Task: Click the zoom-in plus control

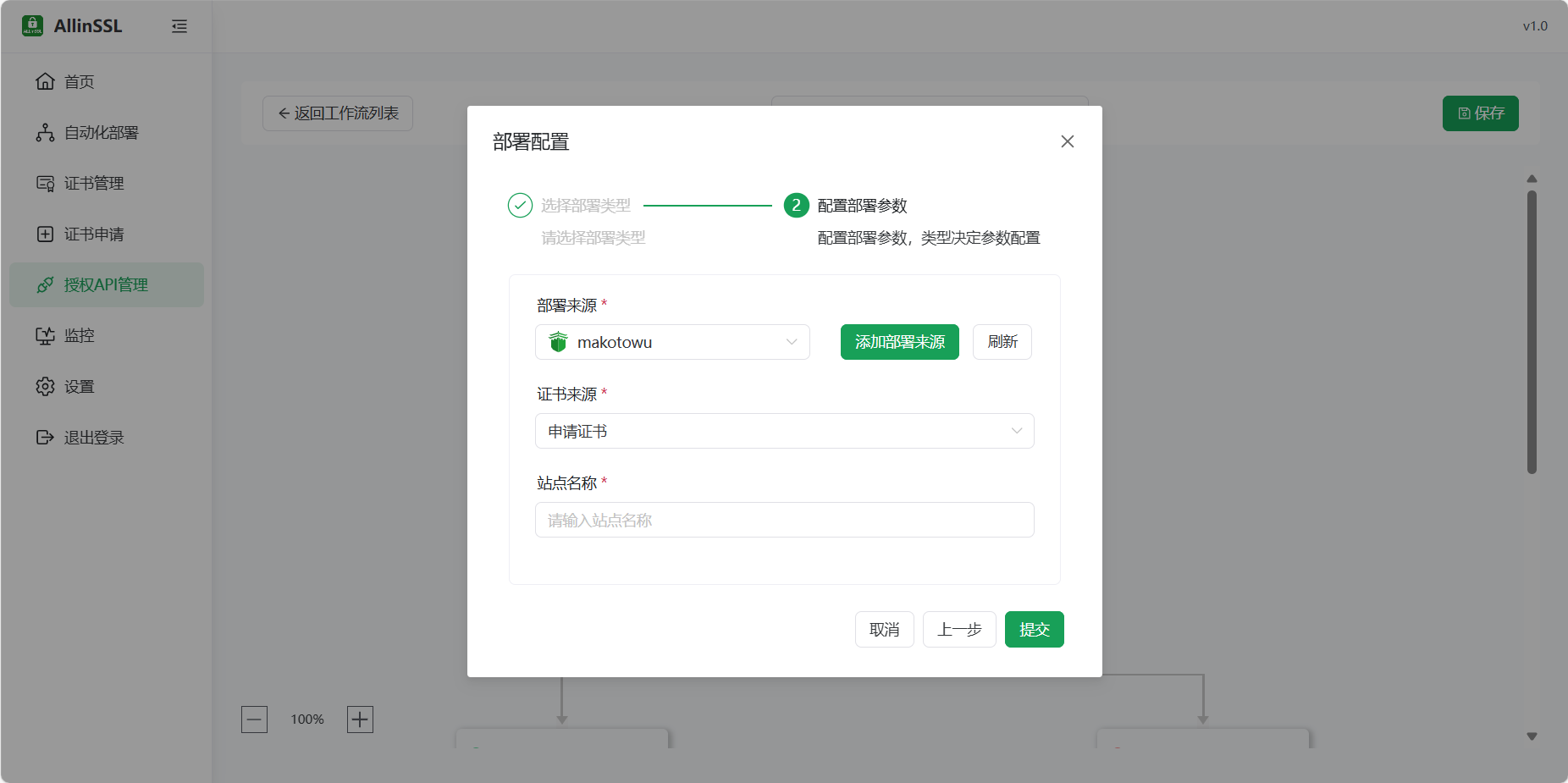Action: pyautogui.click(x=359, y=719)
